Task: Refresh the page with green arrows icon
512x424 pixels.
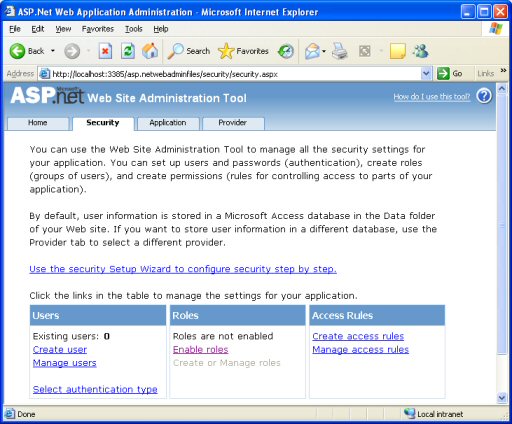Action: (128, 51)
